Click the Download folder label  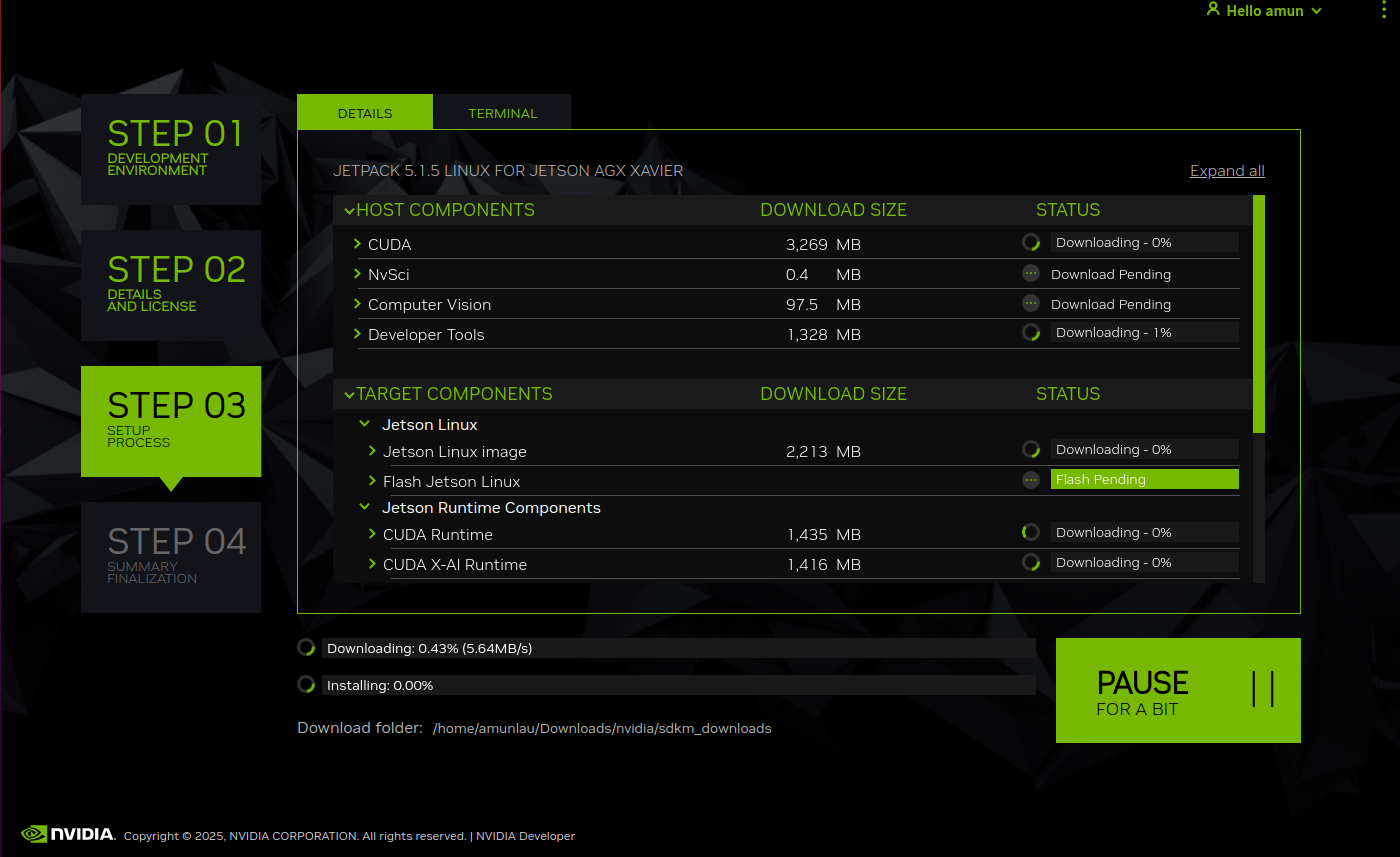360,728
